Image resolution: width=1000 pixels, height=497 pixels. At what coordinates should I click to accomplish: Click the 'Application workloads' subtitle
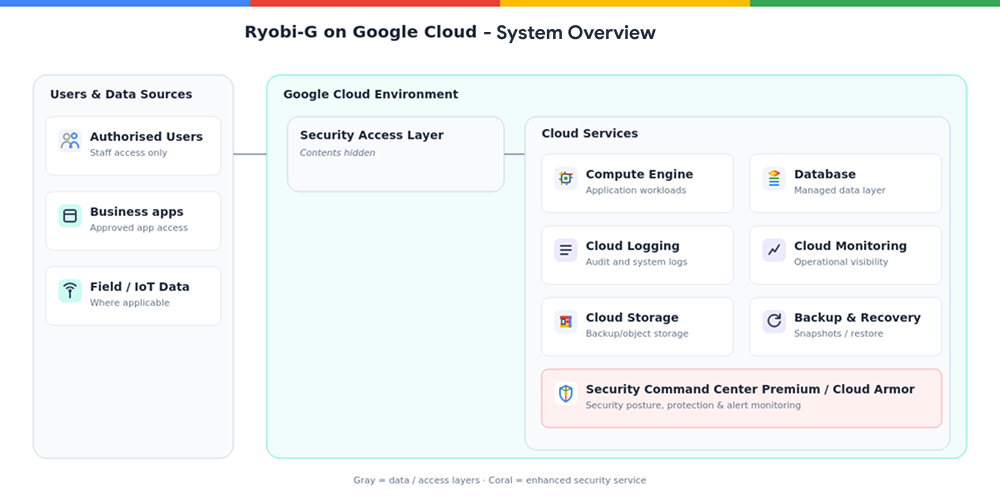click(x=636, y=190)
